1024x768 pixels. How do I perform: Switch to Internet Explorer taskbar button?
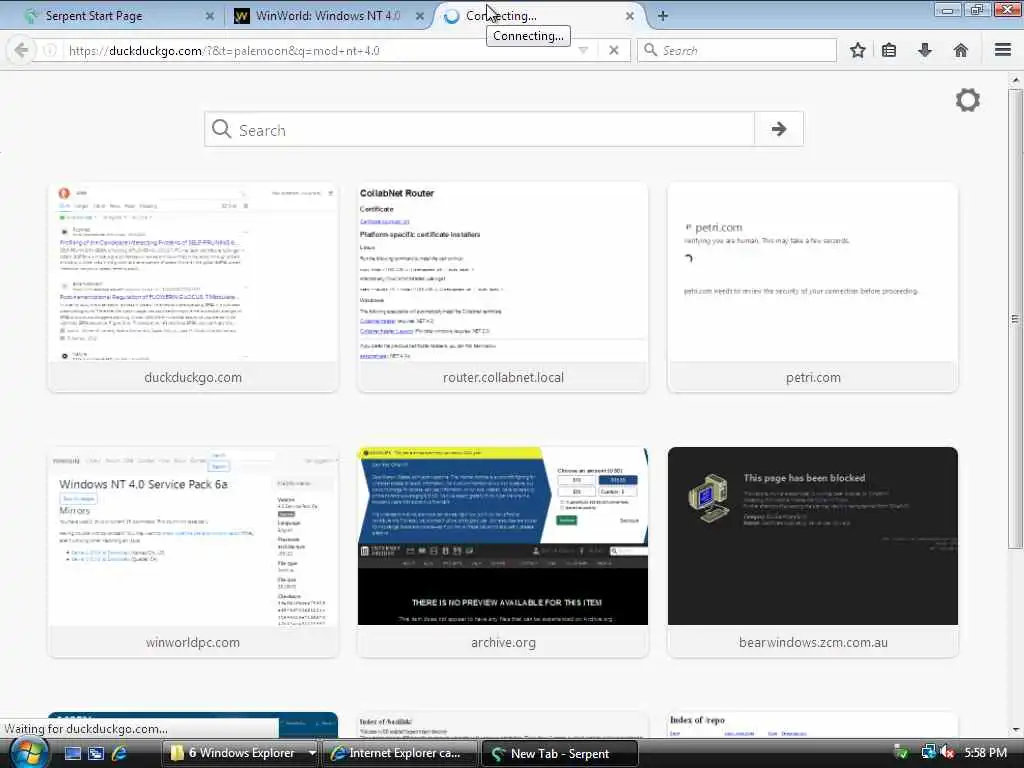point(400,753)
